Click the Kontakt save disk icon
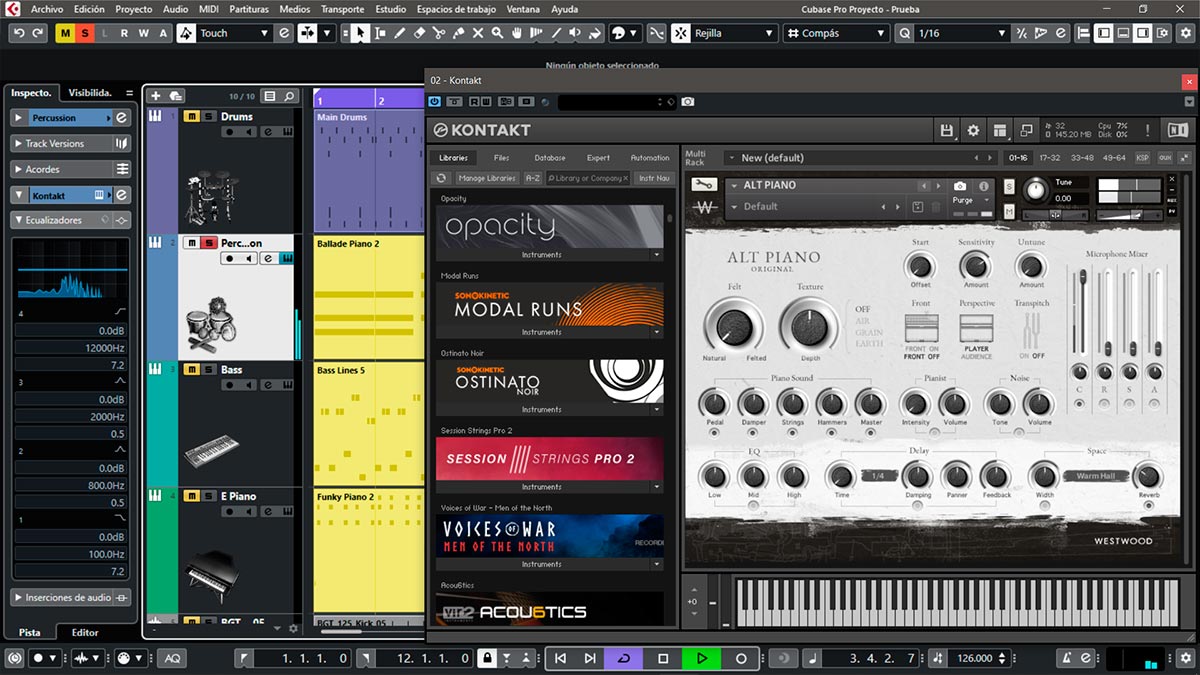Screen dimensions: 1200x675 pos(947,130)
